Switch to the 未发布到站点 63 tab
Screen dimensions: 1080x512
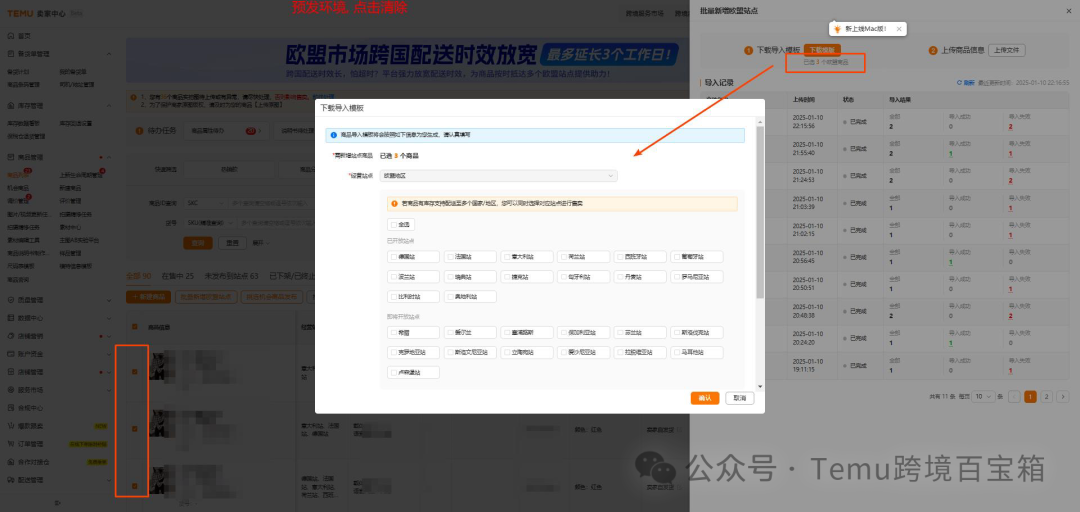pyautogui.click(x=231, y=276)
